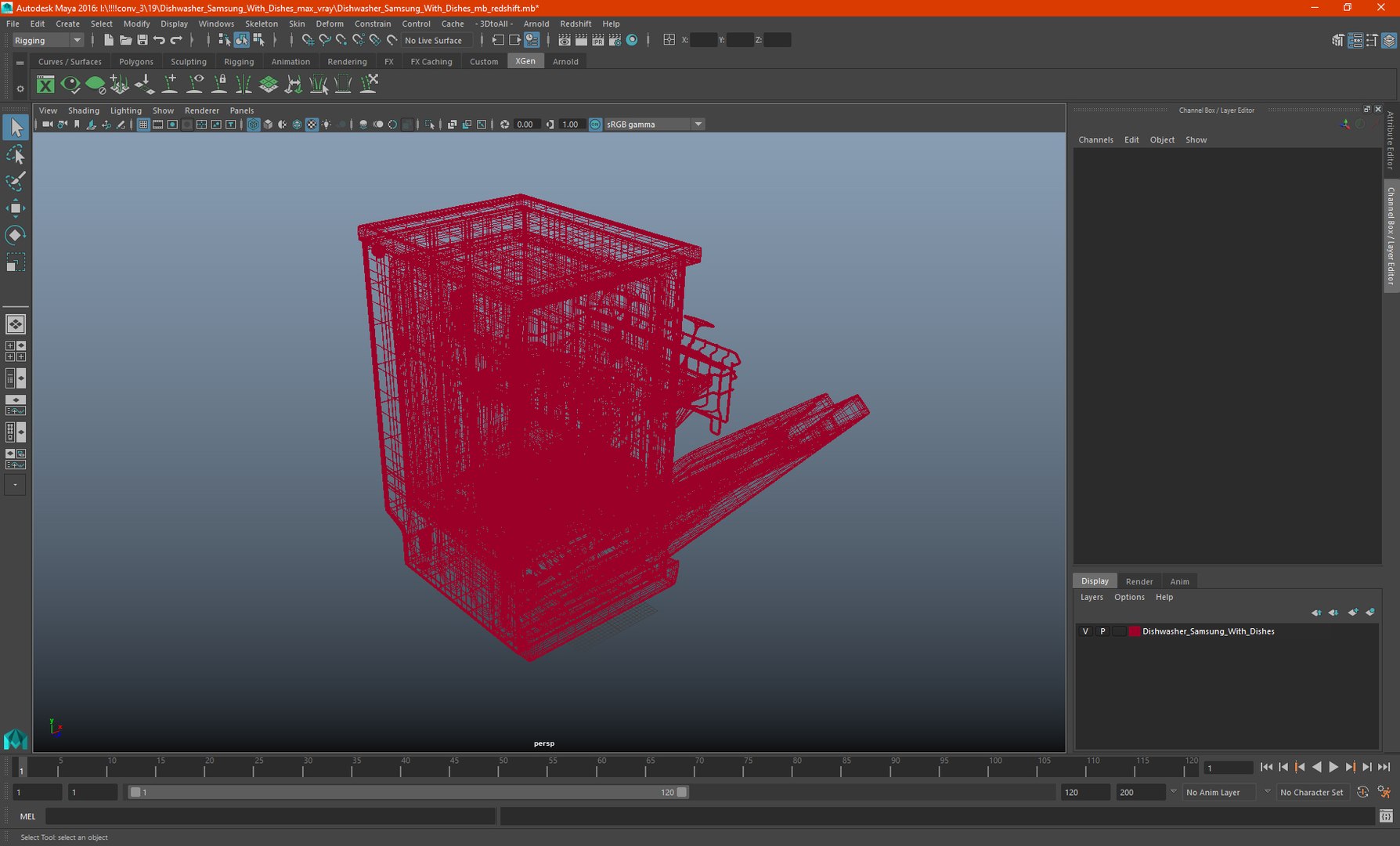This screenshot has height=846, width=1400.
Task: Switch to Render layer tab
Action: coord(1139,581)
